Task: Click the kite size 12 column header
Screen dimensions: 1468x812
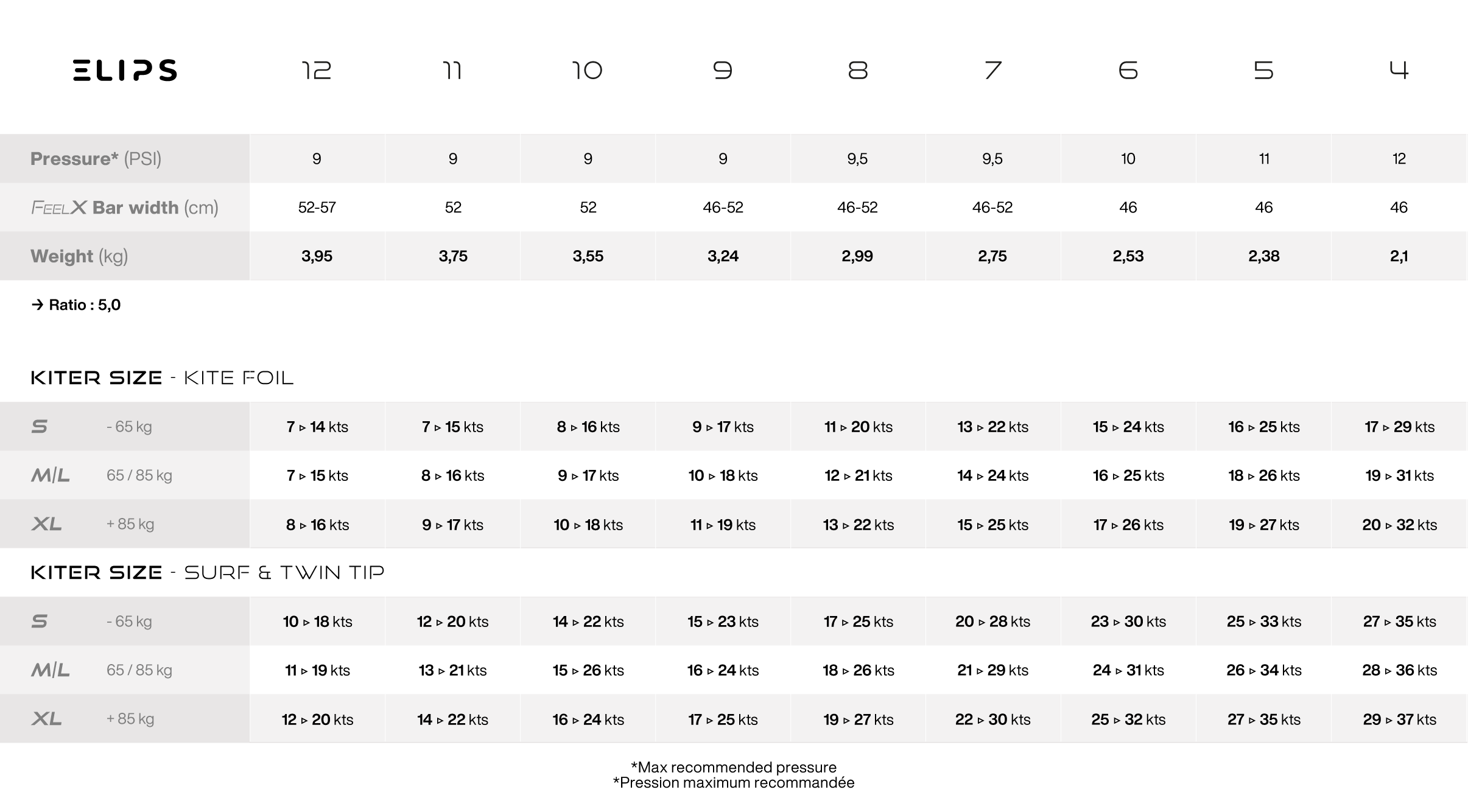Action: pyautogui.click(x=317, y=71)
